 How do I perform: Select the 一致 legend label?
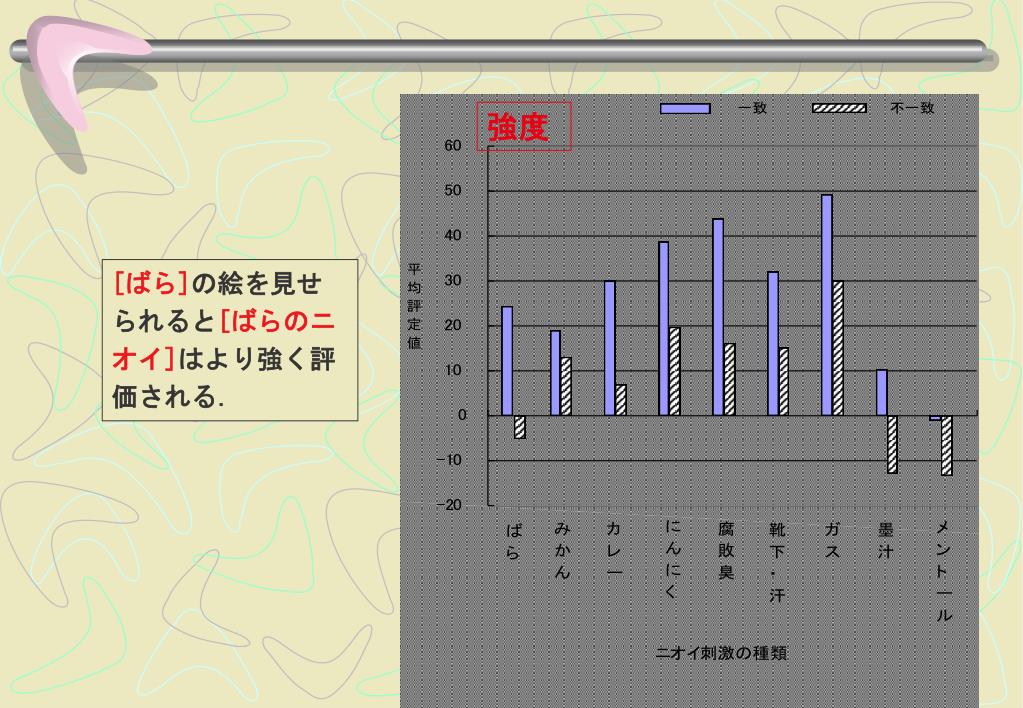752,108
